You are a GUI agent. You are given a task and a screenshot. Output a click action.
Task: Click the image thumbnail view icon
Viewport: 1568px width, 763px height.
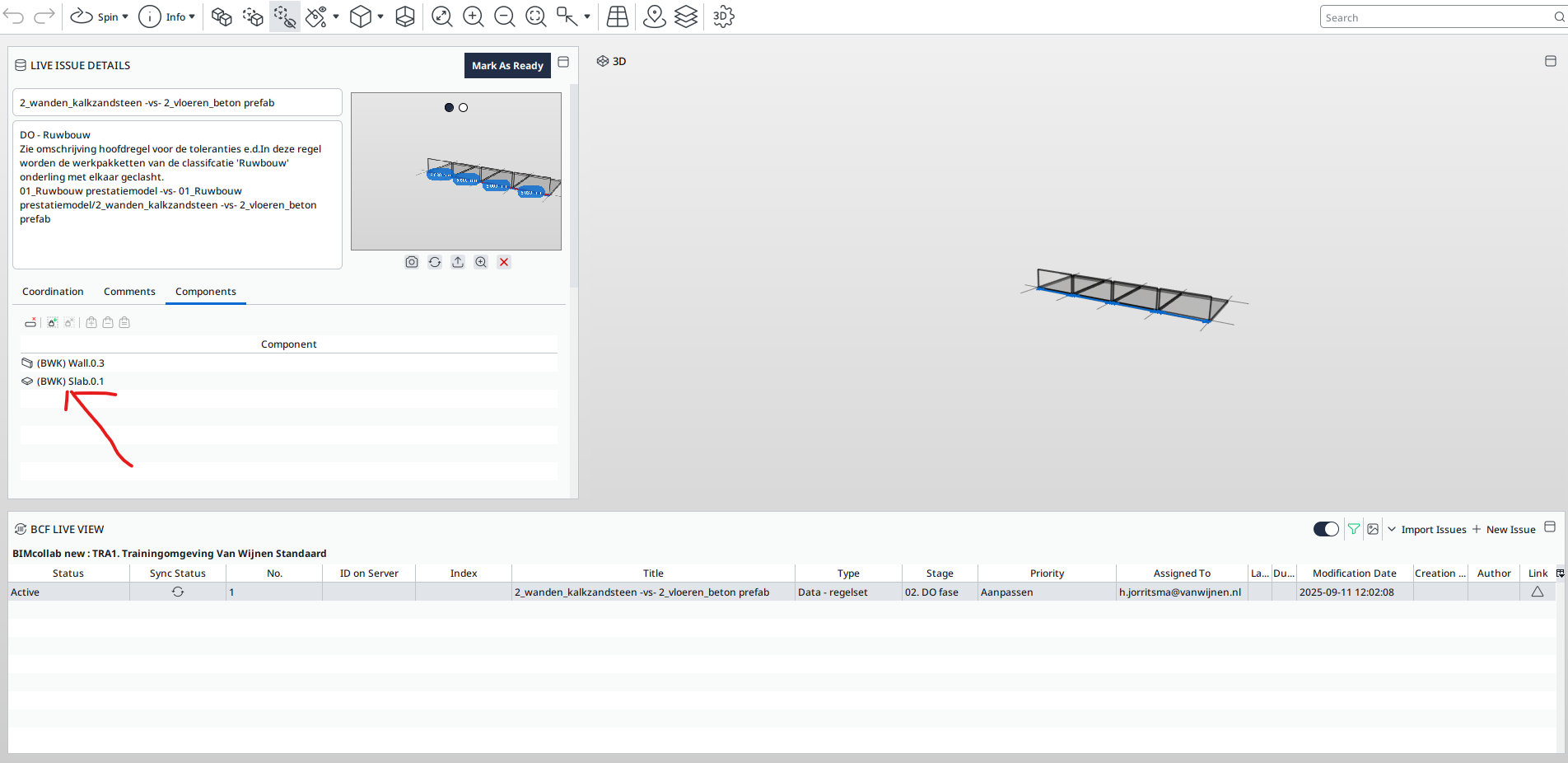tap(1373, 529)
